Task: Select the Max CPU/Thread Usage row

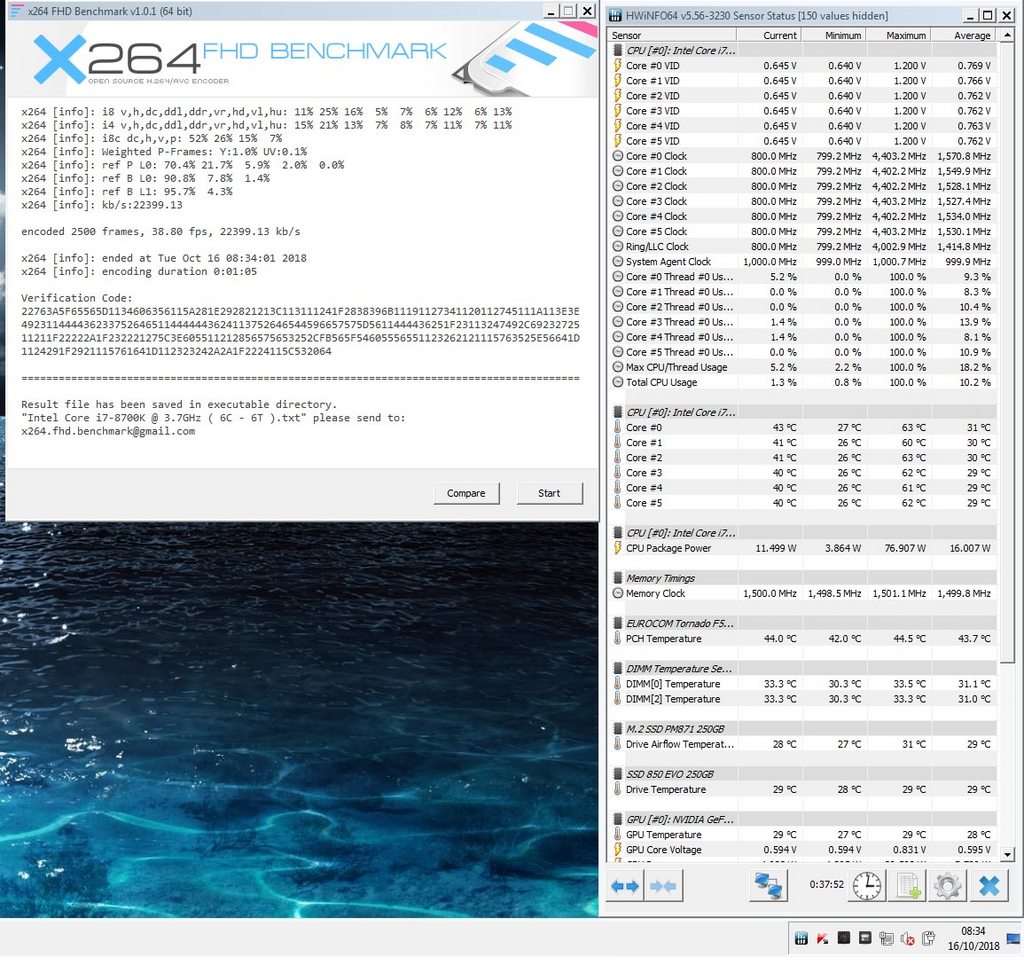Action: (x=803, y=367)
